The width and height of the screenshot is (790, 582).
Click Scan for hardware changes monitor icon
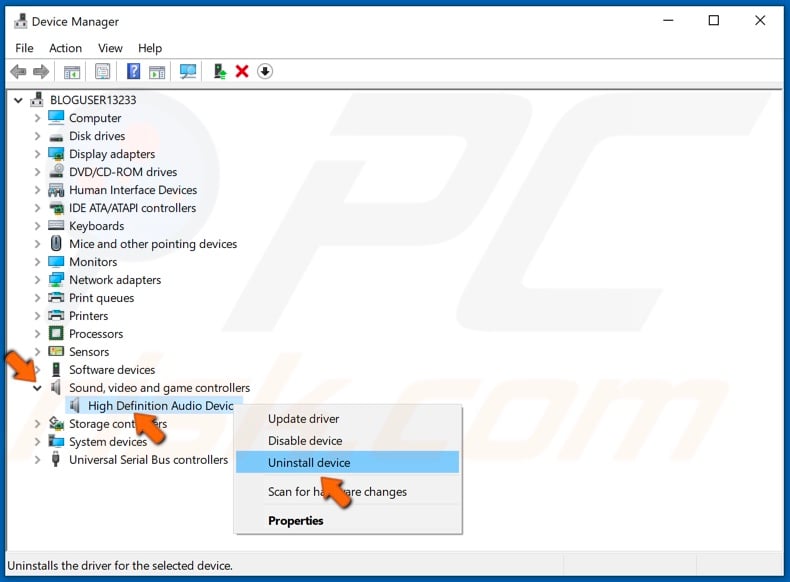(188, 72)
